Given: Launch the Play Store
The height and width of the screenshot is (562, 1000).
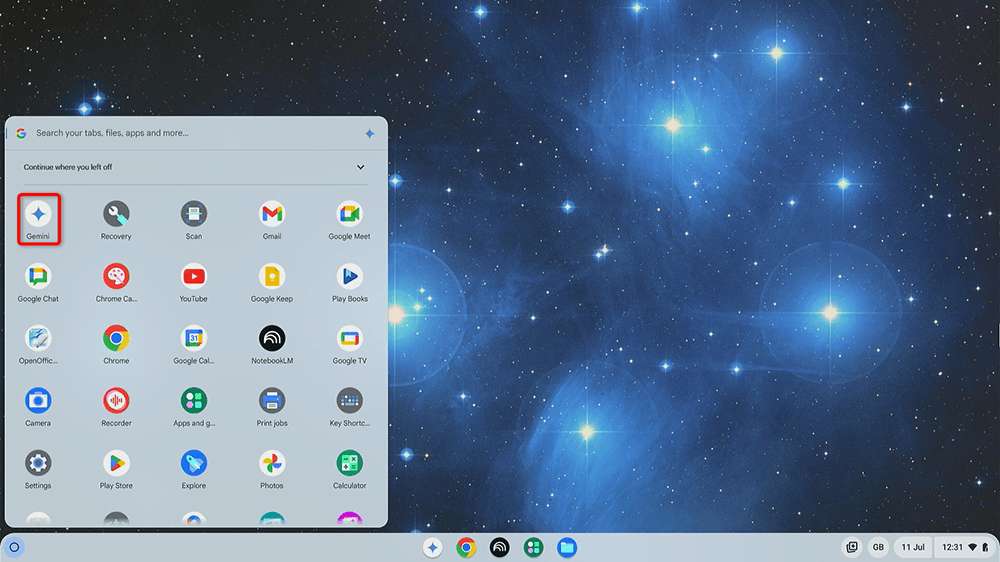Looking at the screenshot, I should [x=116, y=470].
